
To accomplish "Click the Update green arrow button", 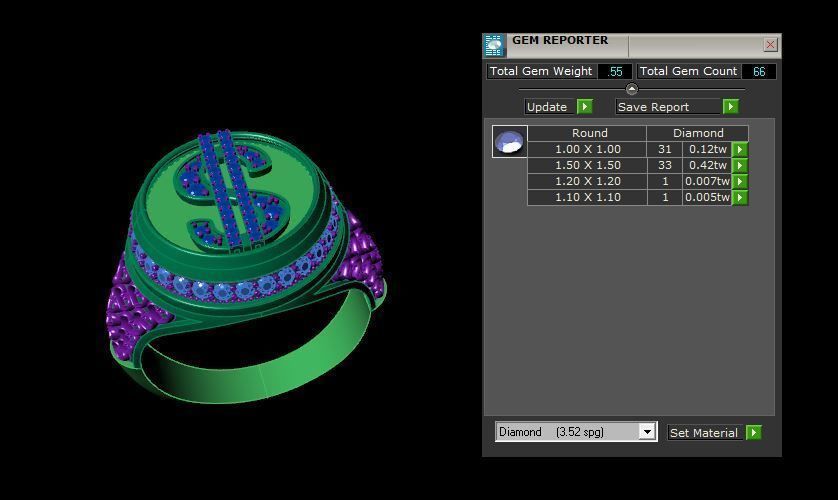I will coord(585,106).
